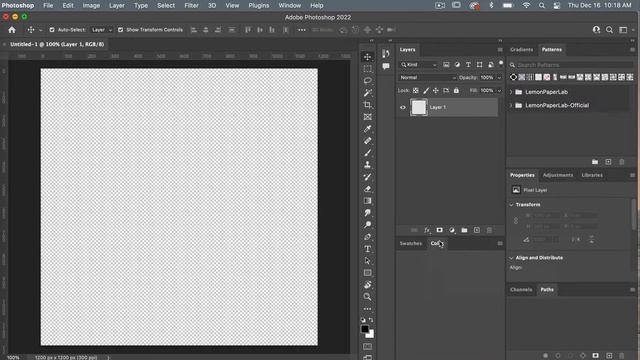Image resolution: width=640 pixels, height=360 pixels.
Task: Add a layer mask in Layers panel
Action: (440, 230)
